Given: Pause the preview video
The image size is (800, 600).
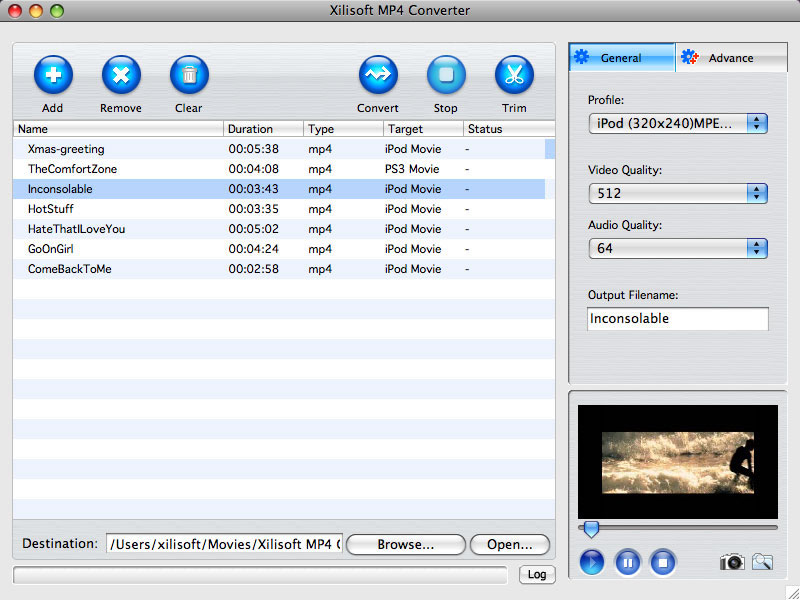Looking at the screenshot, I should [x=628, y=563].
